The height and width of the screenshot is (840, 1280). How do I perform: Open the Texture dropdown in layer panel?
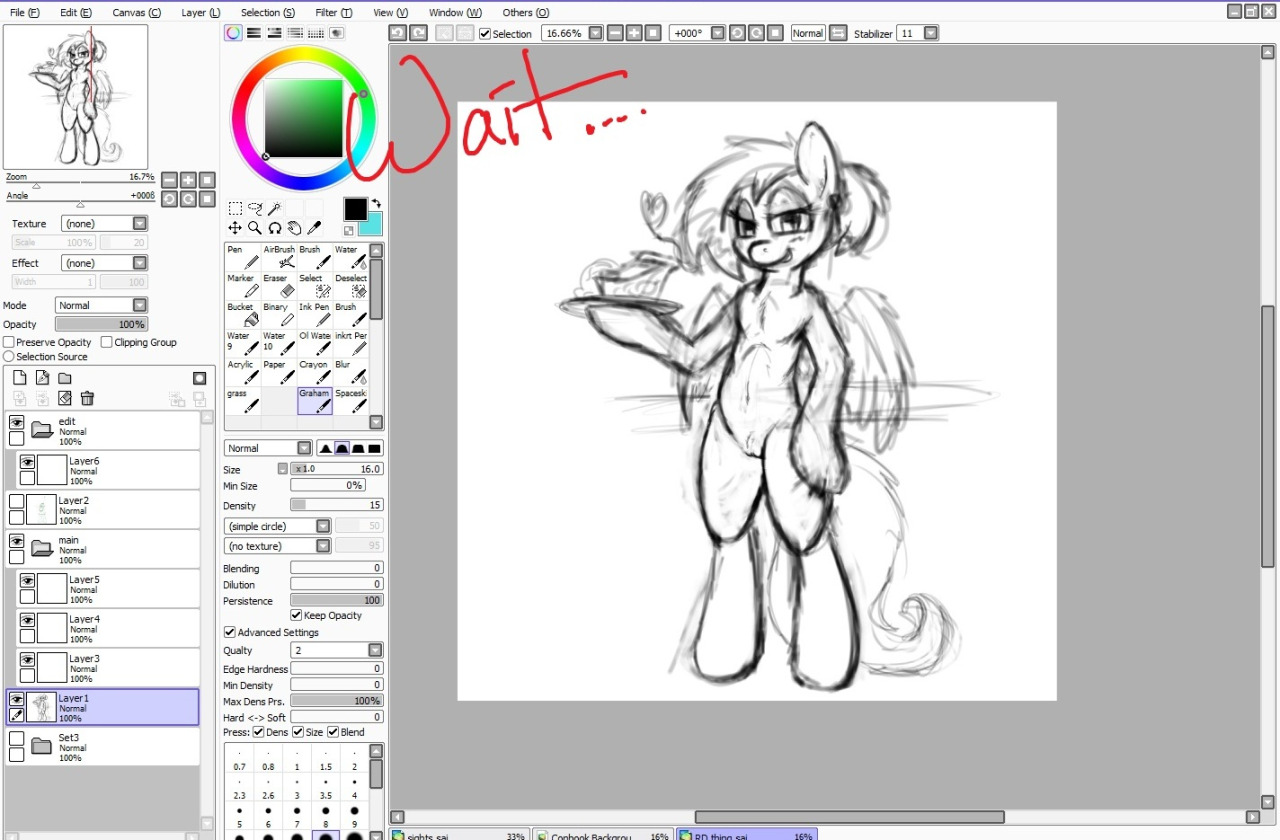(x=104, y=224)
